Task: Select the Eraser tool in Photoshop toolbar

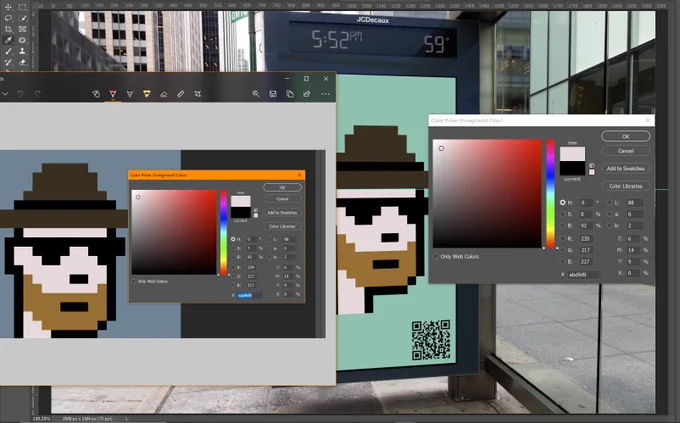Action: coord(22,62)
